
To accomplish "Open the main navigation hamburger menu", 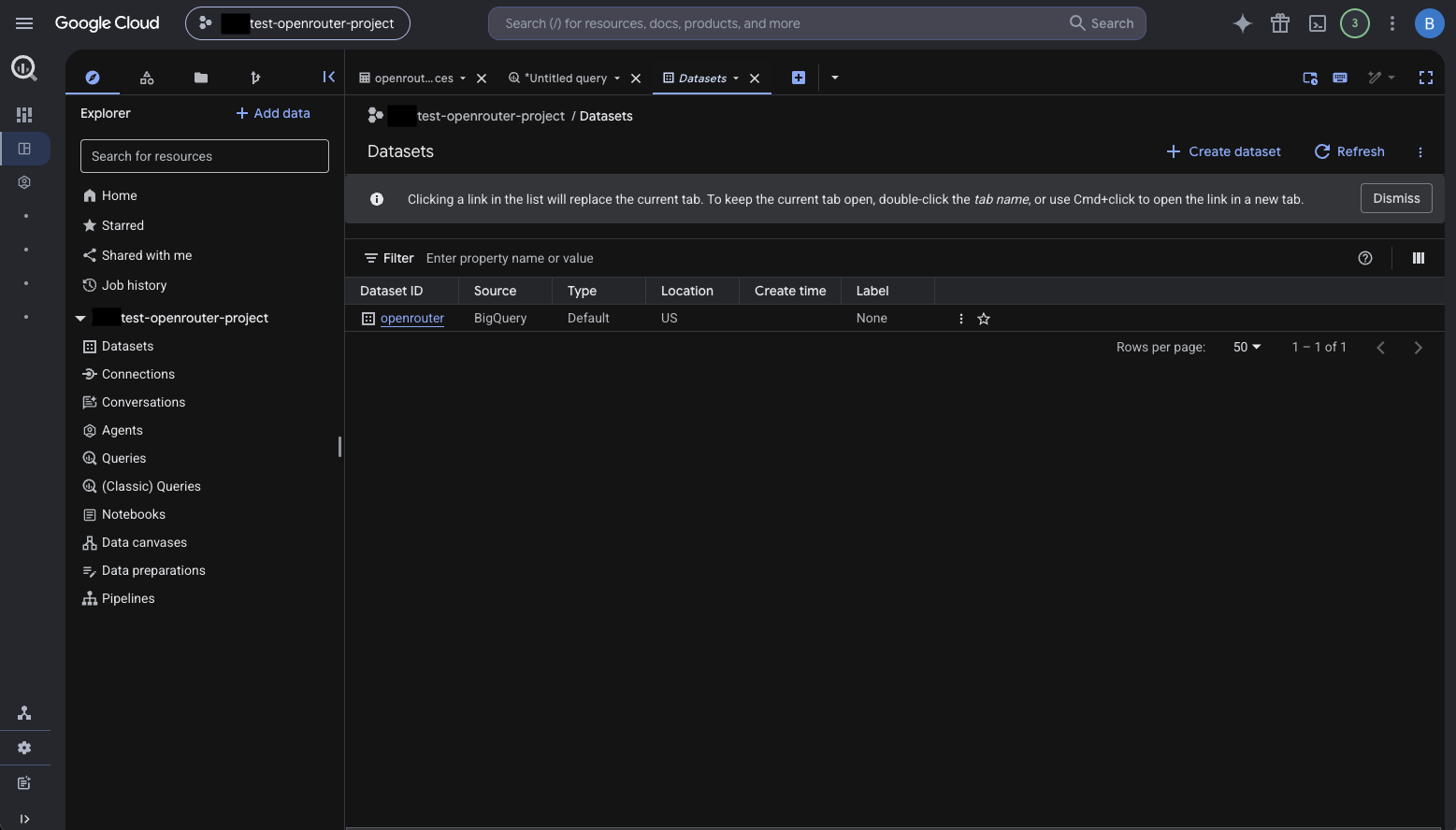I will (24, 23).
